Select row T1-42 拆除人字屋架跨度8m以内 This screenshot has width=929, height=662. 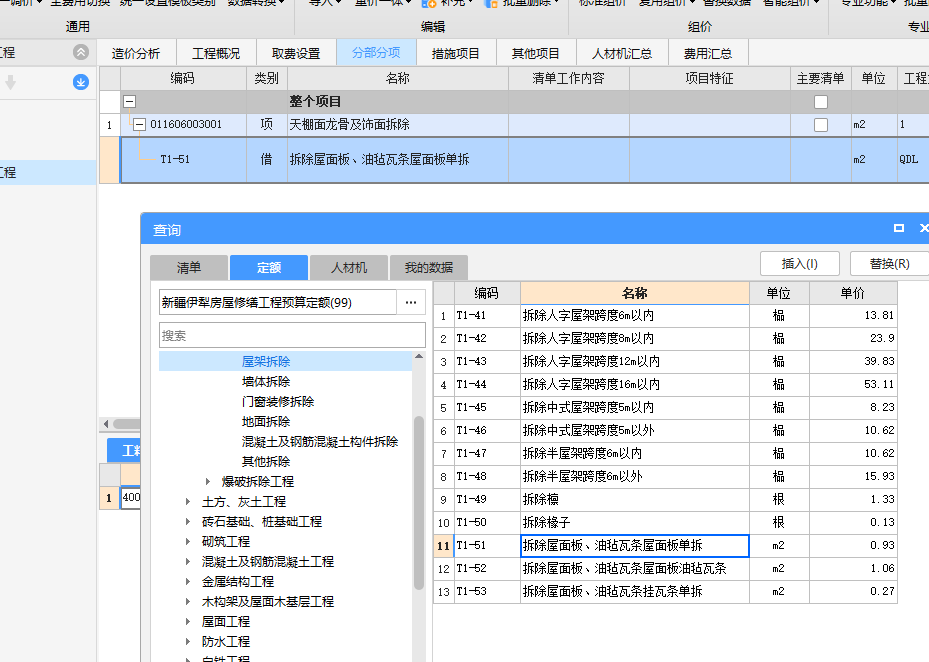pyautogui.click(x=665, y=338)
